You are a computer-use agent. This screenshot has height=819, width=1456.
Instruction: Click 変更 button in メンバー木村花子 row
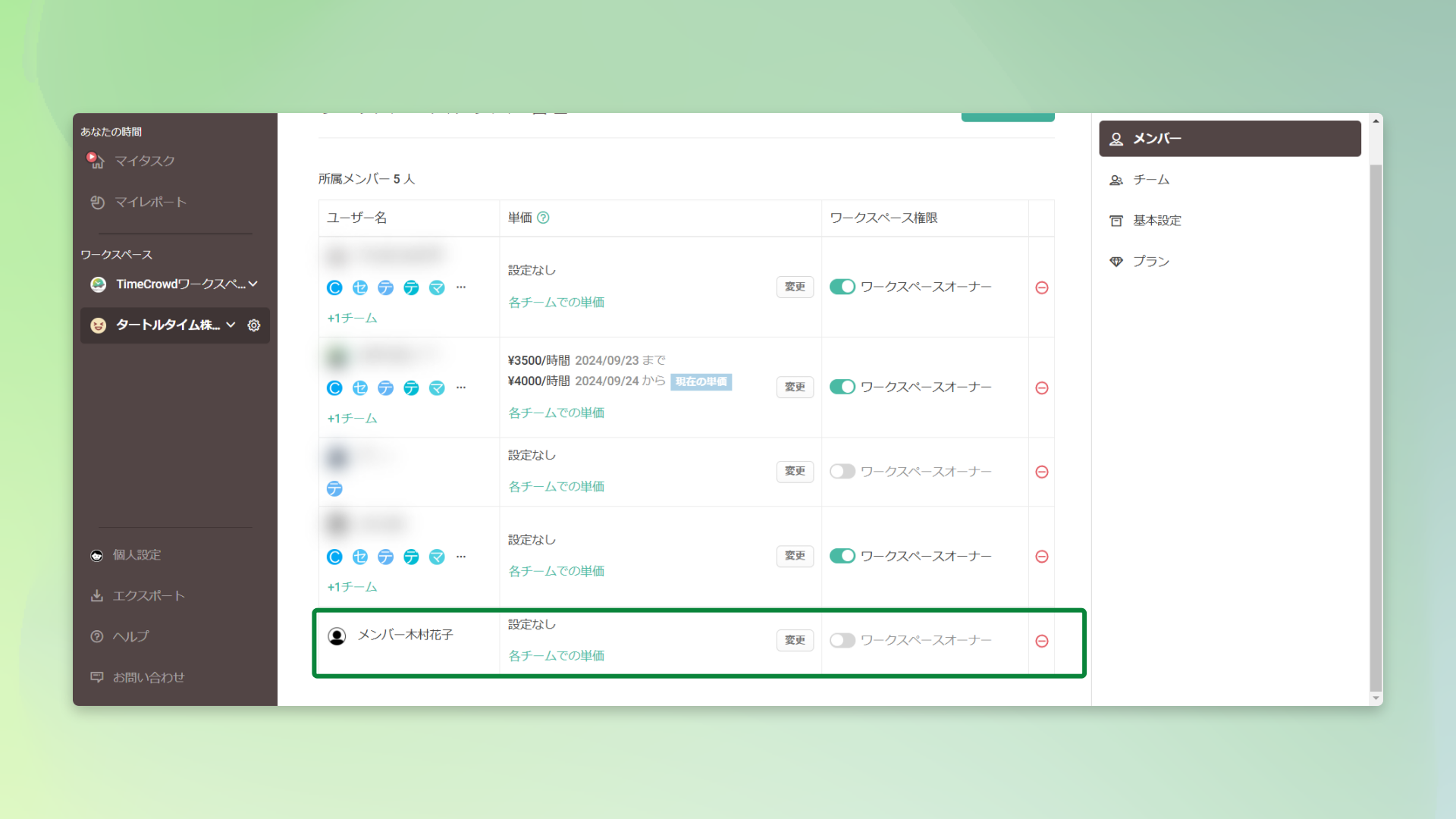(x=795, y=640)
